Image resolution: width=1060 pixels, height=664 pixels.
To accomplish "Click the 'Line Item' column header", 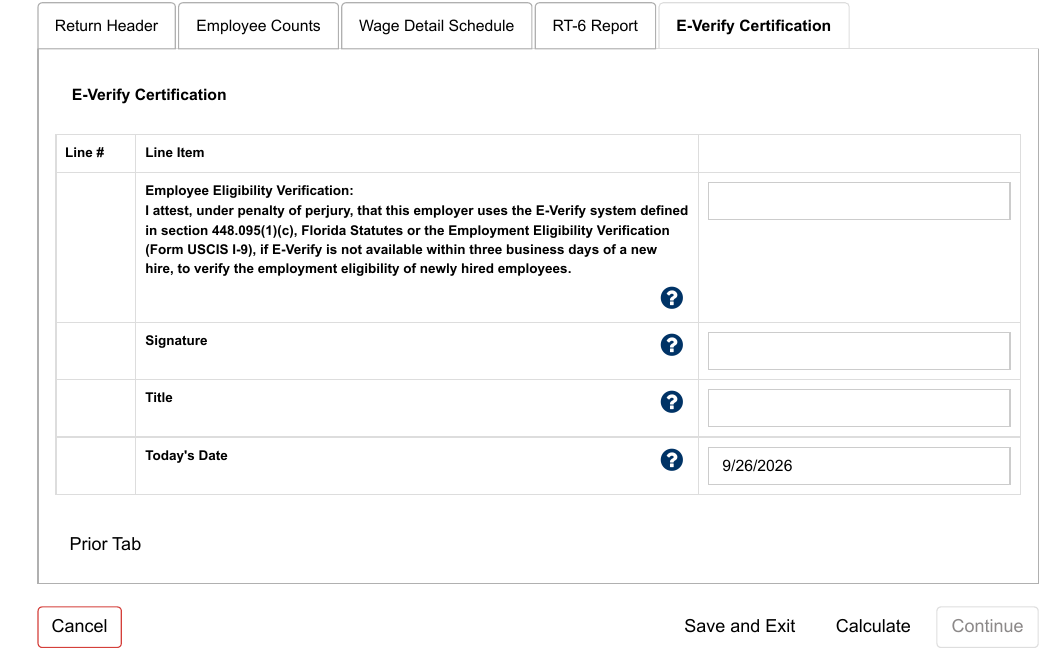I will pyautogui.click(x=174, y=153).
